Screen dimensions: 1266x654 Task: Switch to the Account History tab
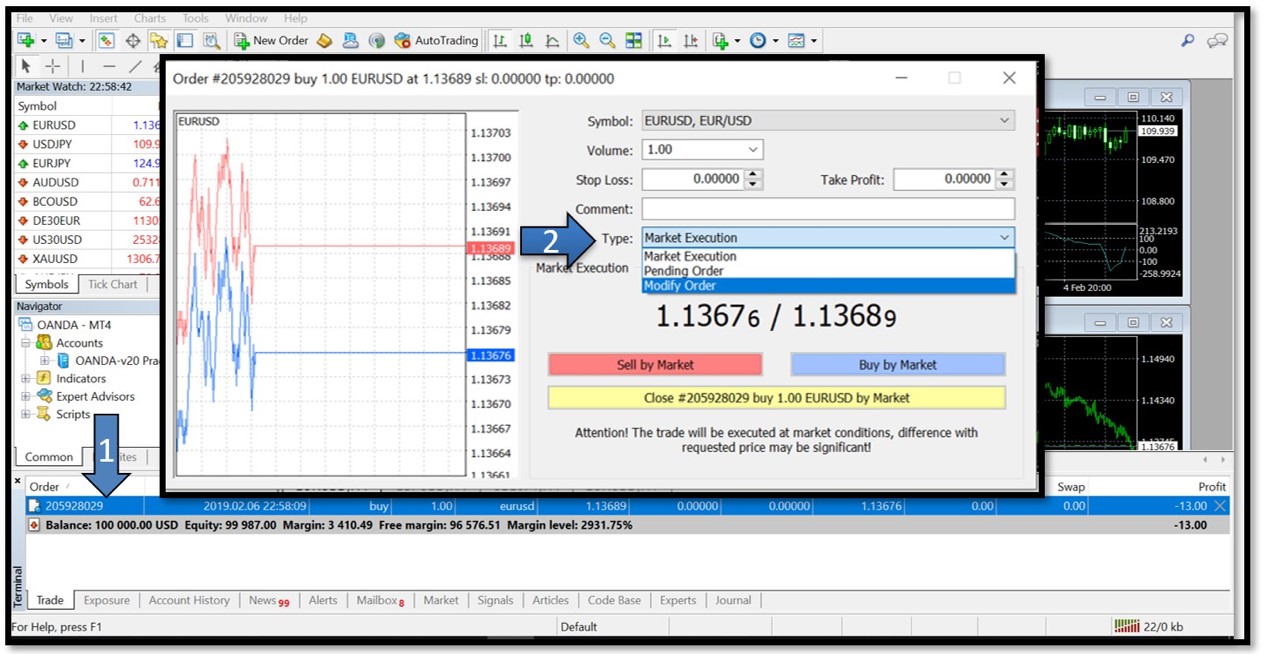coord(189,600)
